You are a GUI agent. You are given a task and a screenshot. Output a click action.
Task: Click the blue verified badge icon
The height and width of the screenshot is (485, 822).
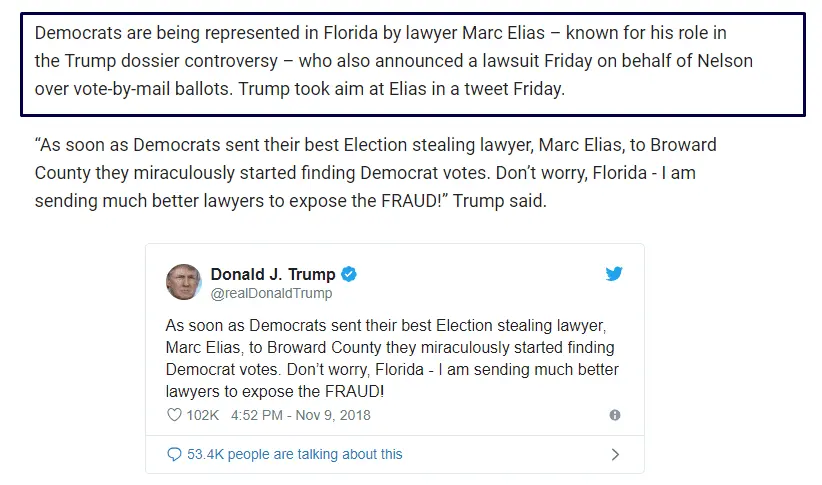[350, 274]
